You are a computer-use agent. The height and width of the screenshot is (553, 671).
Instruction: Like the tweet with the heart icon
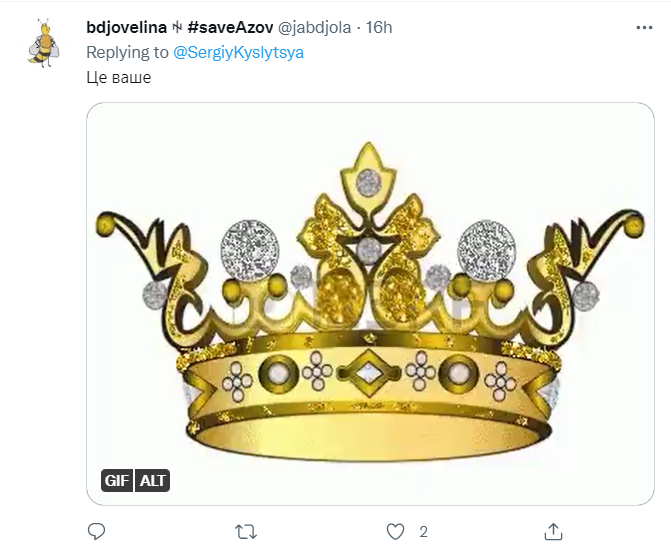(x=396, y=530)
